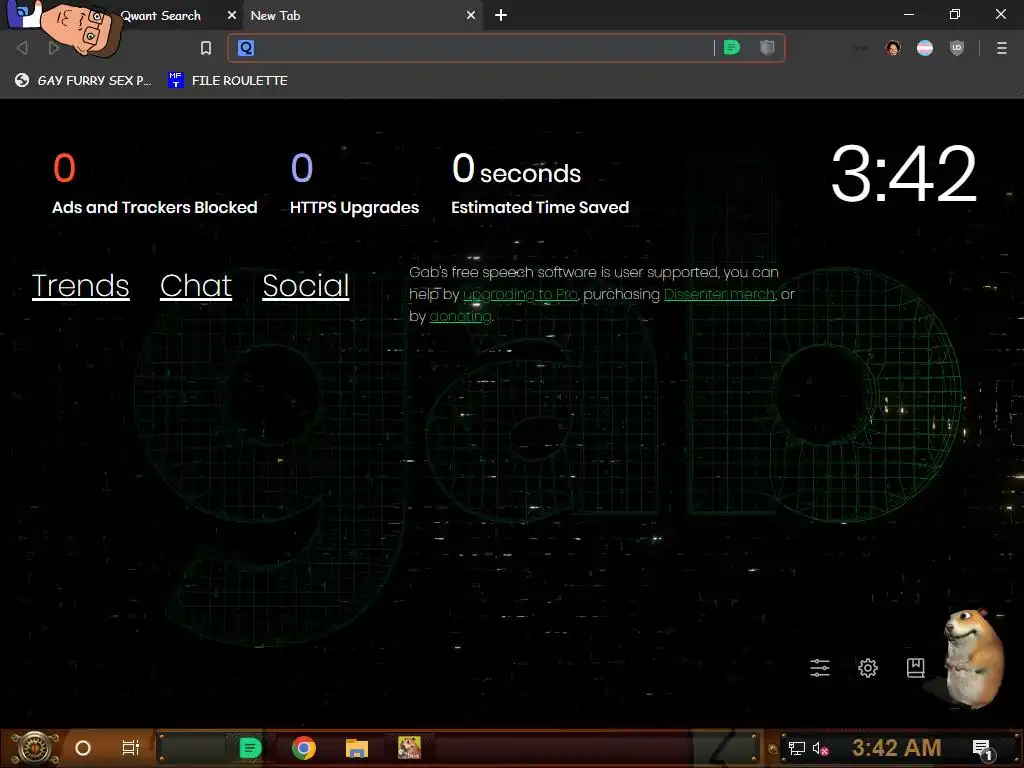The width and height of the screenshot is (1024, 768).
Task: Open the Chat link
Action: 195,285
